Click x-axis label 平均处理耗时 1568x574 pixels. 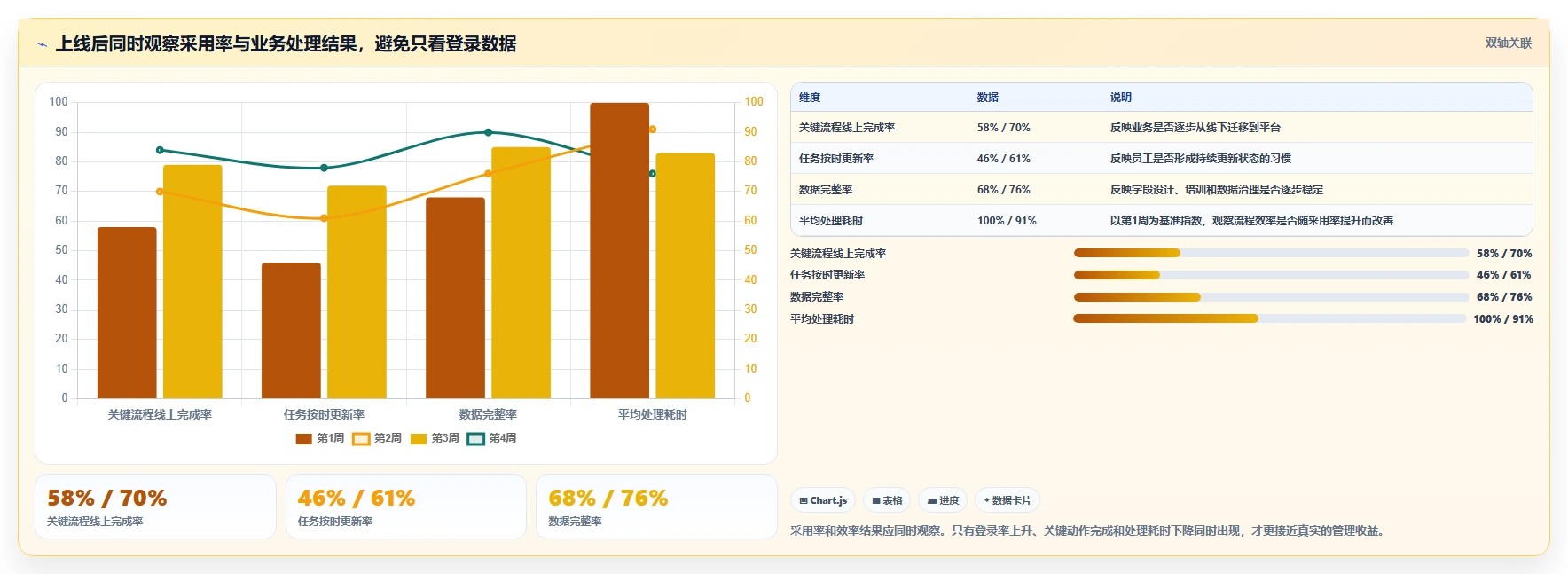click(653, 414)
